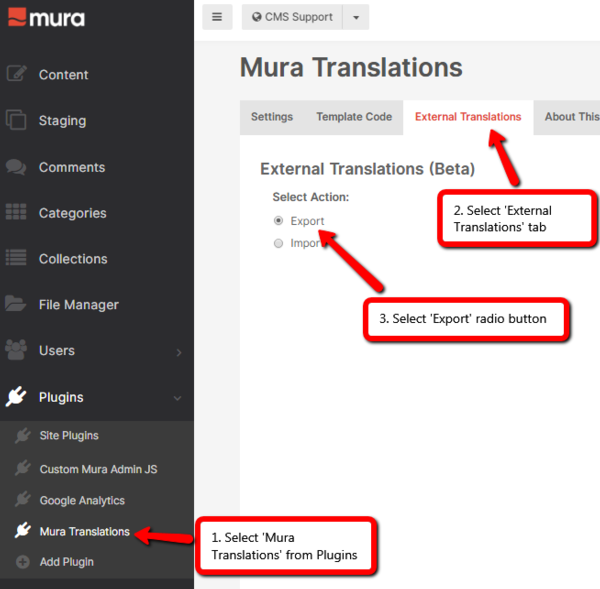Select Mura Translations from Plugins
Screen dimensions: 600x589
(x=85, y=532)
